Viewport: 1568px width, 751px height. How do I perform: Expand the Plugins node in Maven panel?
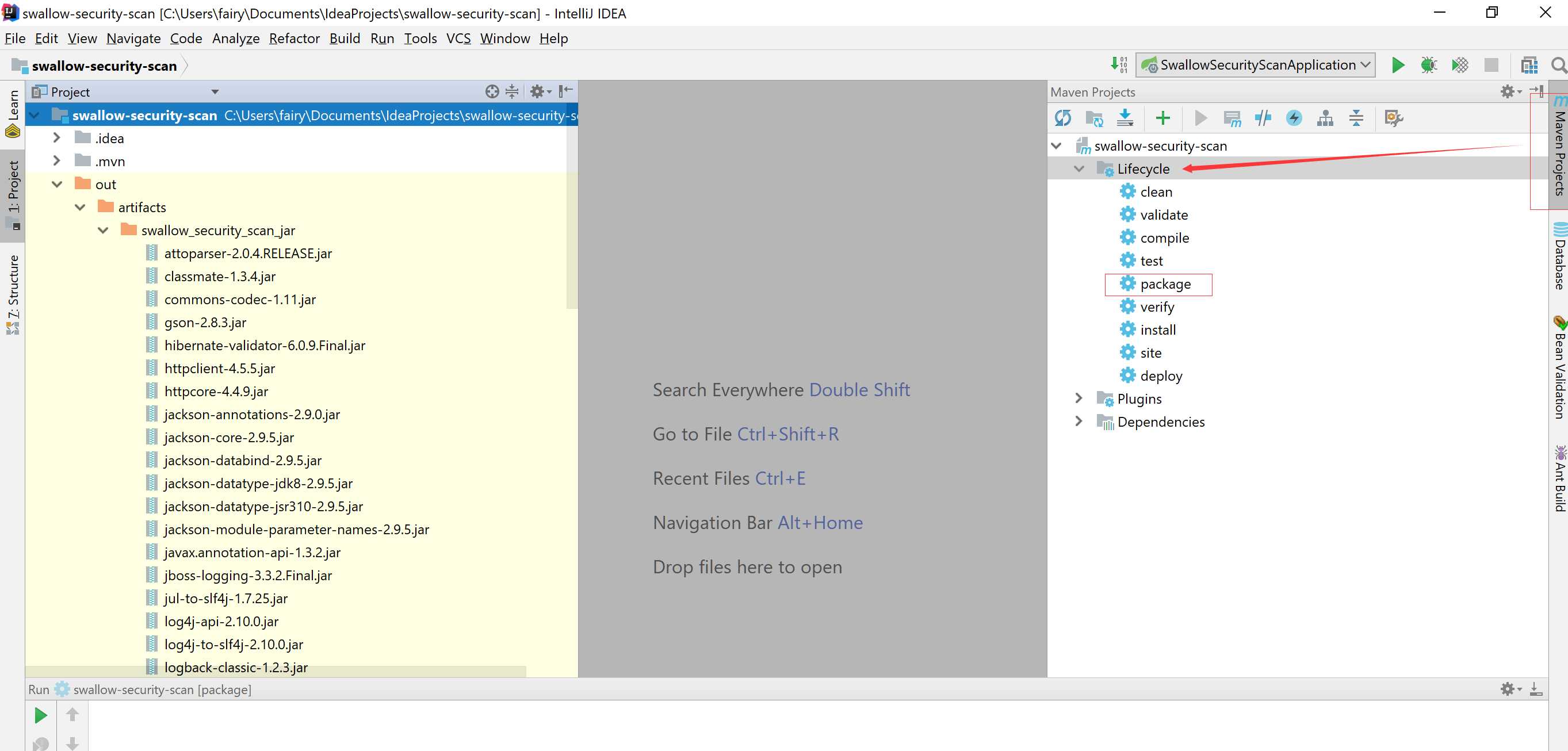1079,399
